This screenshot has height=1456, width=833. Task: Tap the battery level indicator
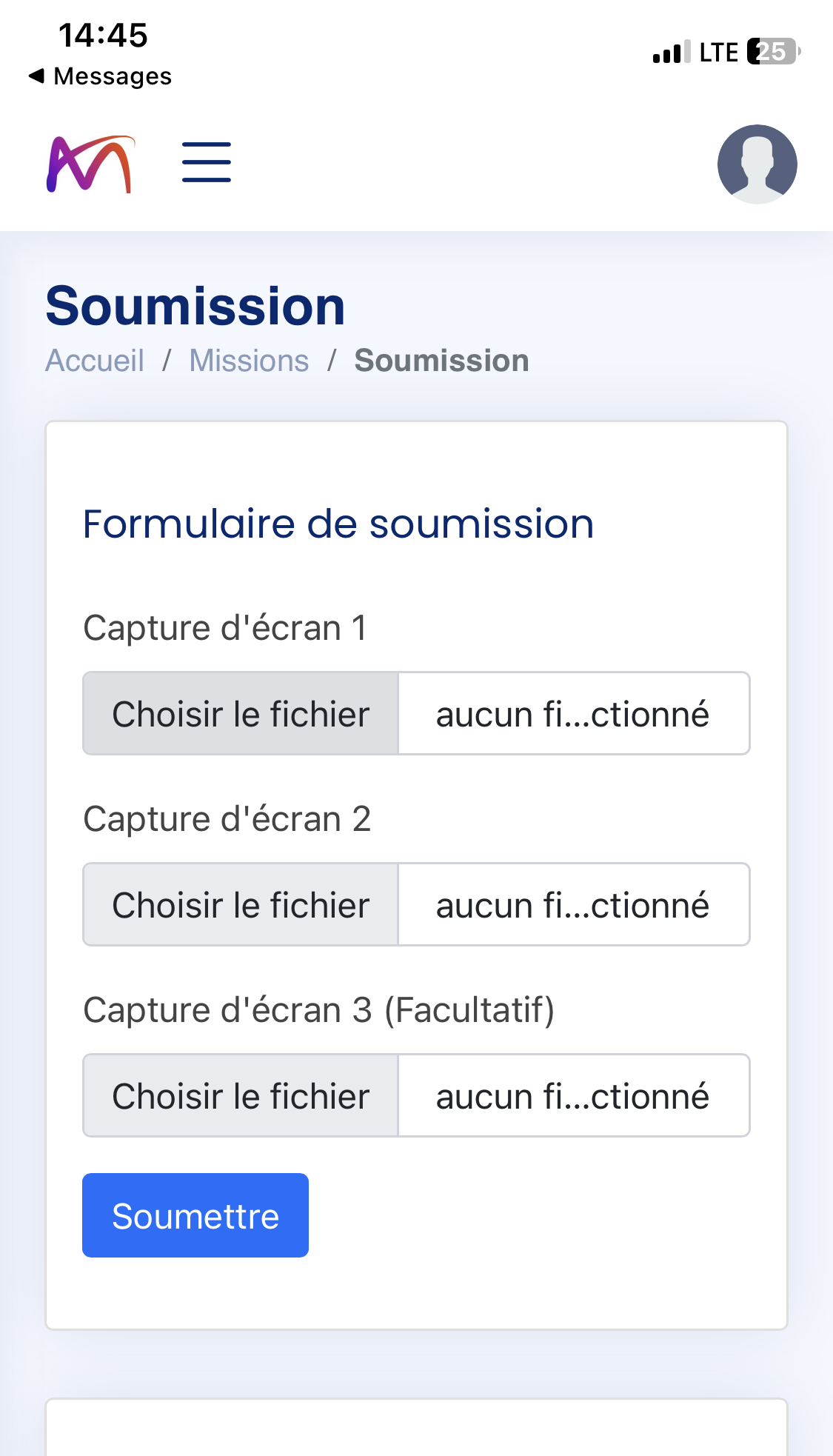click(x=773, y=52)
